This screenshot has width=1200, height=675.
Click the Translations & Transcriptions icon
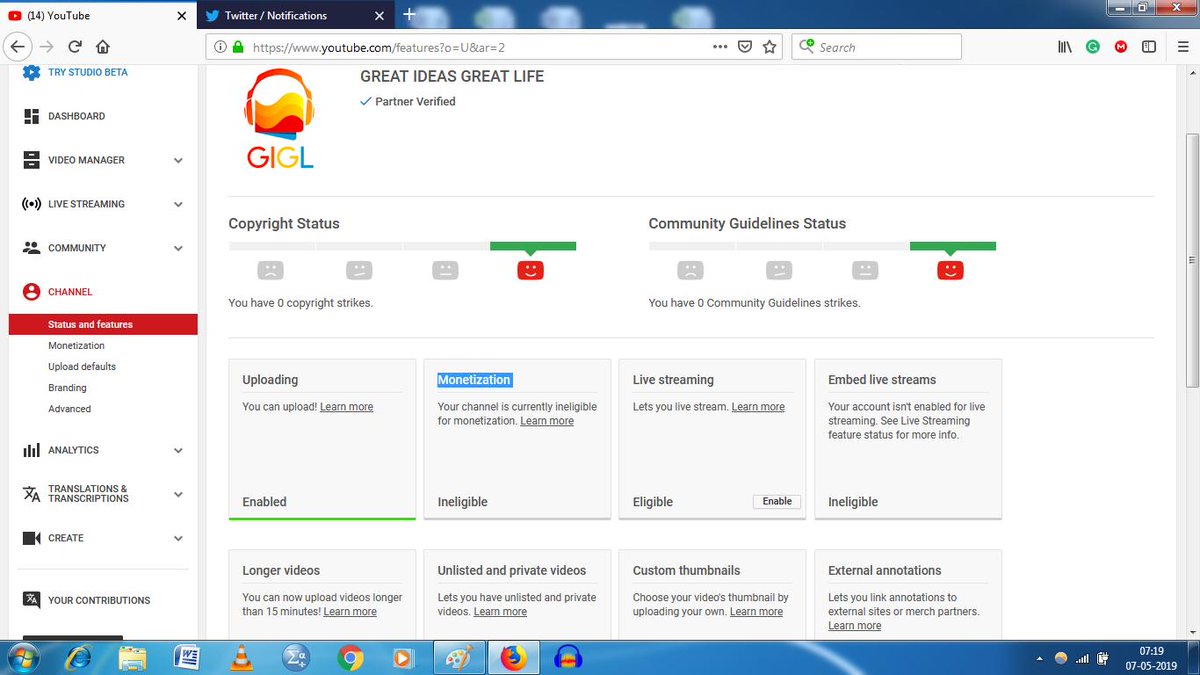[31, 494]
